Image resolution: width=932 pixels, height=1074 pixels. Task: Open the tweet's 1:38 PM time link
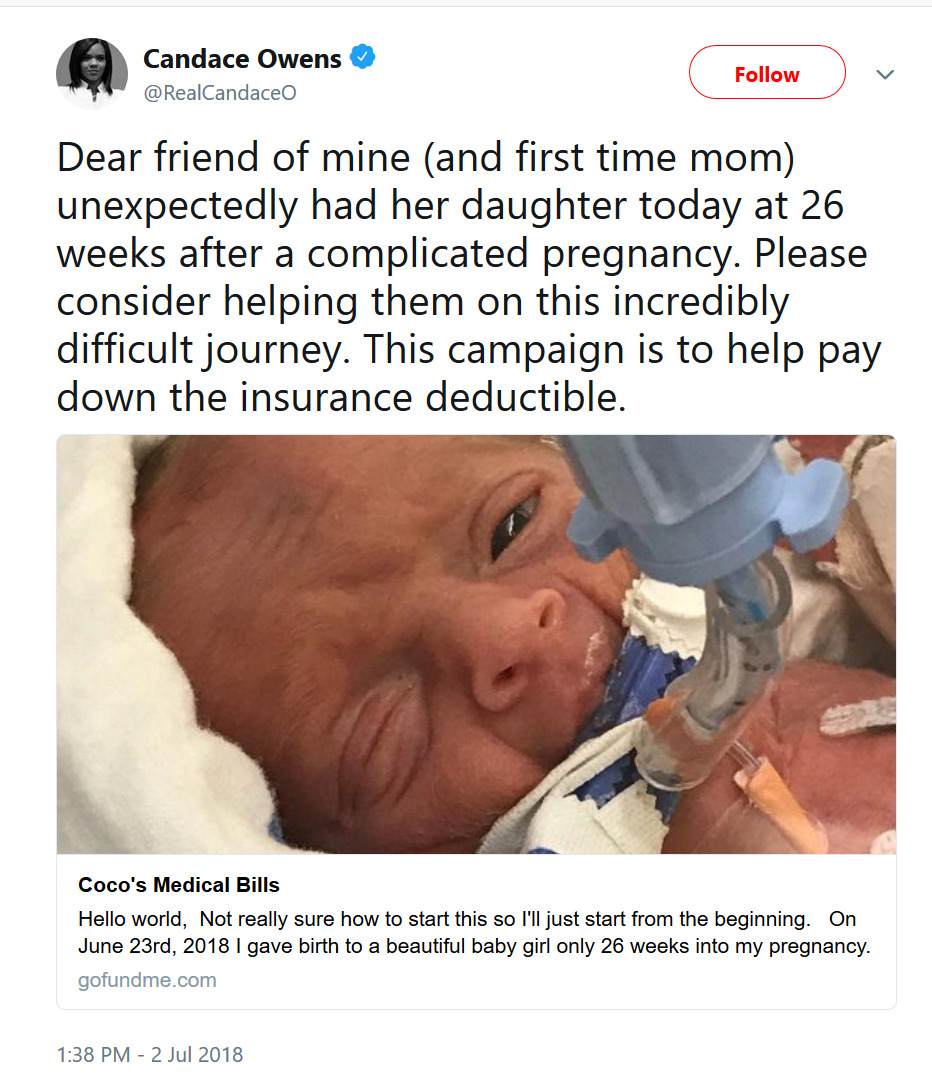tap(93, 1054)
